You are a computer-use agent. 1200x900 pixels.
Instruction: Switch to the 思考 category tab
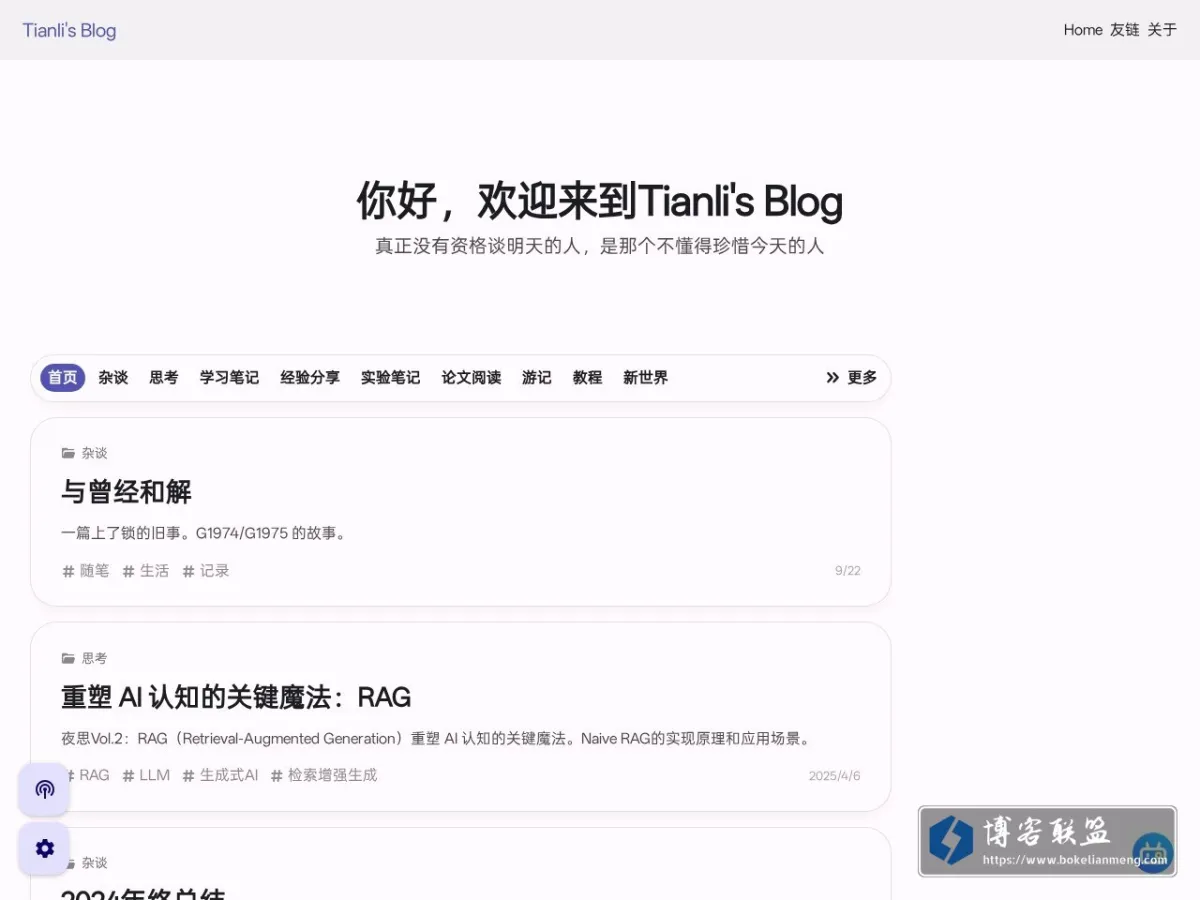tap(164, 377)
